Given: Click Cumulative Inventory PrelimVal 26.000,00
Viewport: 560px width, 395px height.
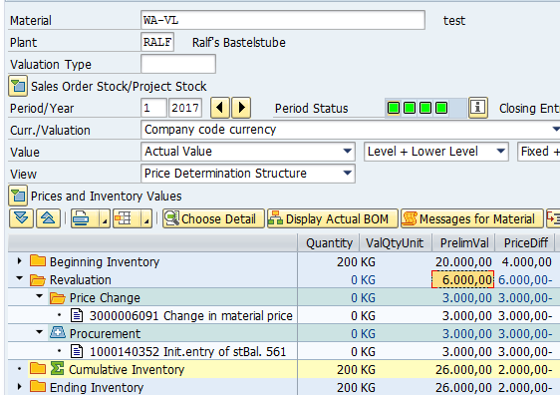Looking at the screenshot, I should coord(463,369).
